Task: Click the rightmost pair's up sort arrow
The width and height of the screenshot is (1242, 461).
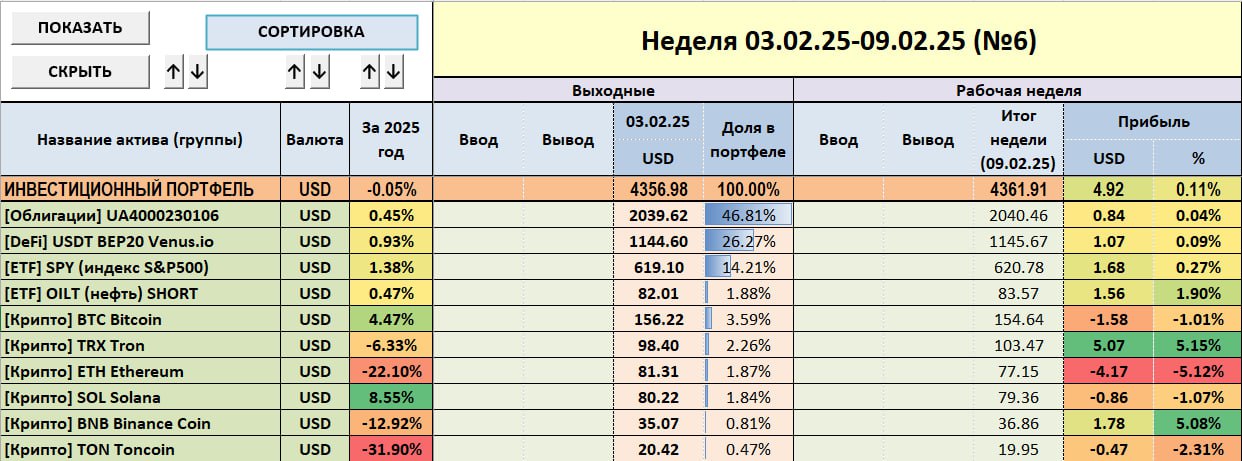Action: 369,72
